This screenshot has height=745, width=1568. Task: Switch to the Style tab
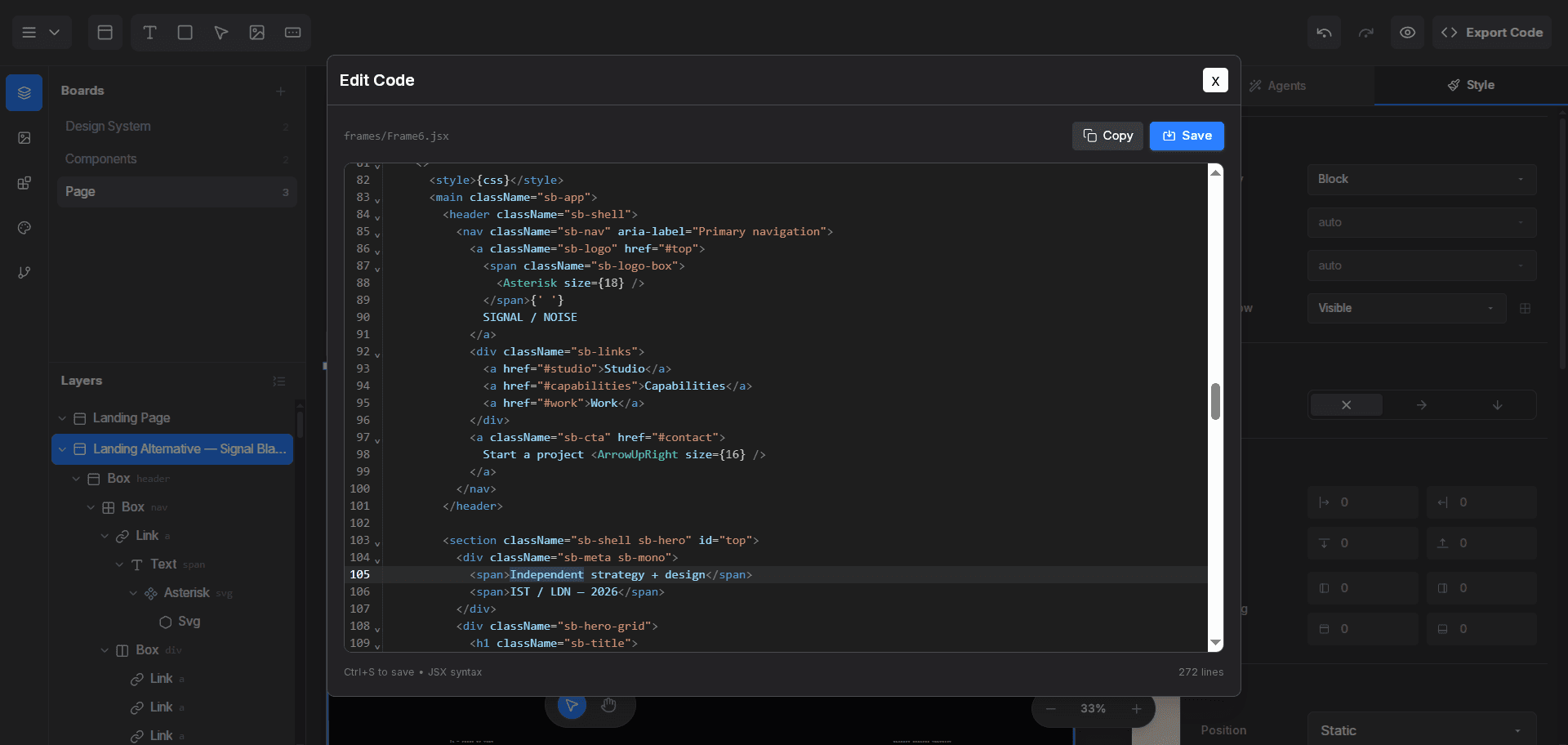1471,85
